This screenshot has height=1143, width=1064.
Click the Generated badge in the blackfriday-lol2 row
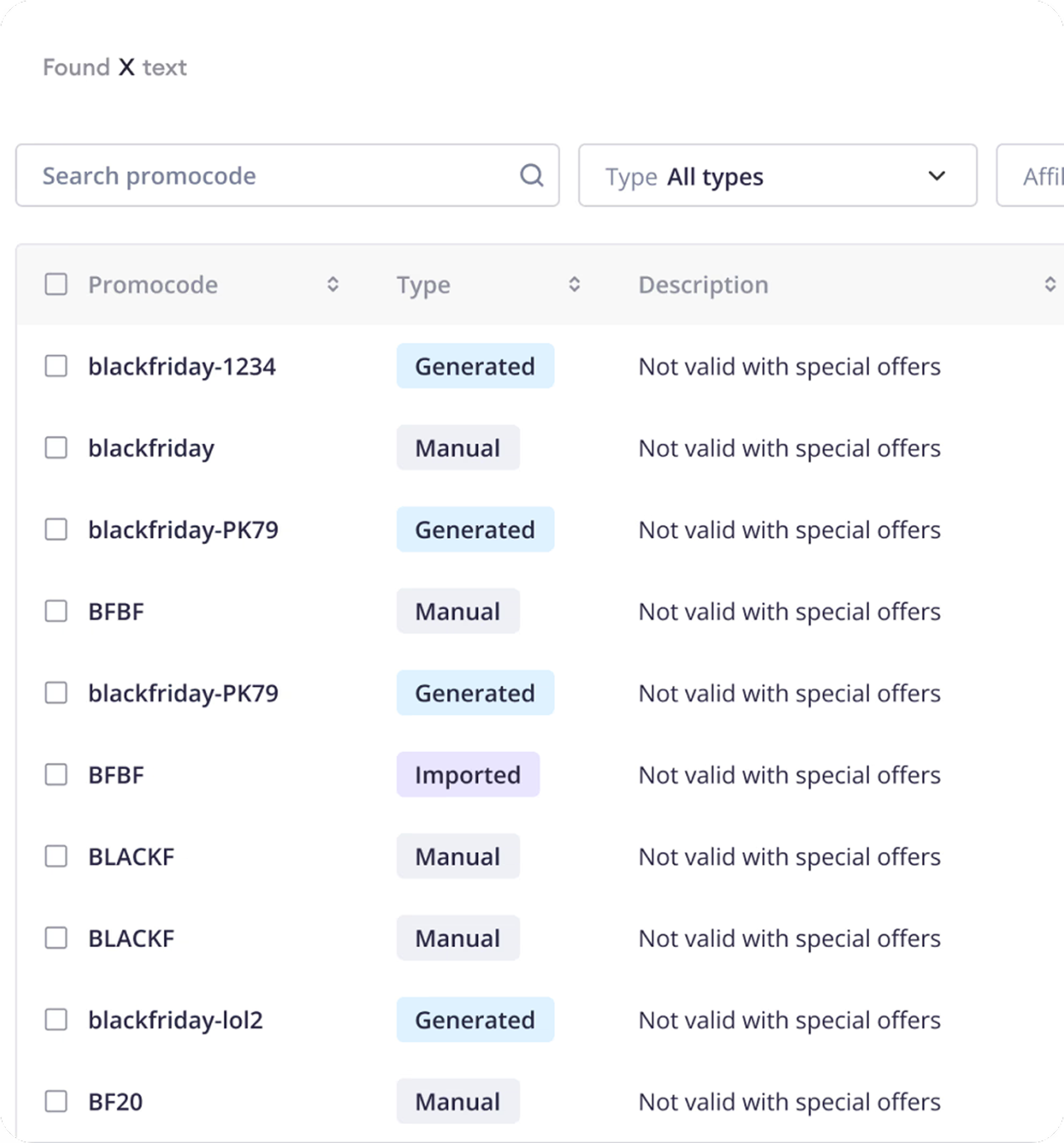point(475,1019)
